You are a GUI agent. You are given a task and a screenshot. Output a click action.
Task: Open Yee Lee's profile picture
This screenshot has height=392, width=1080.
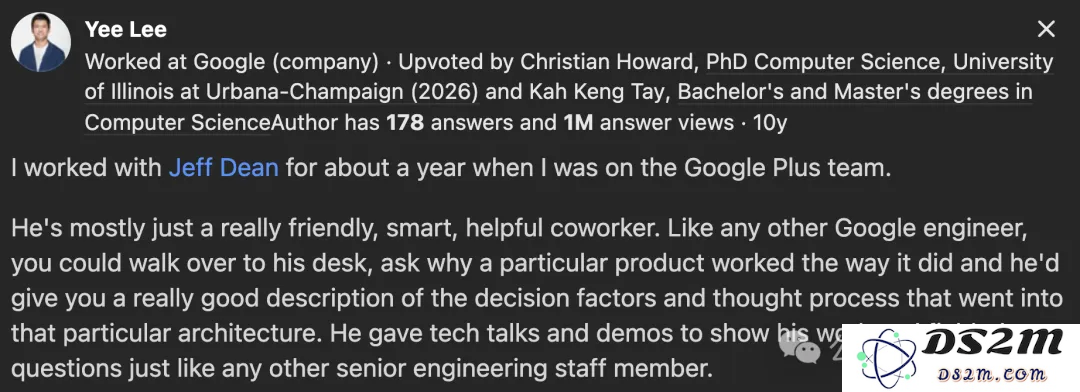(x=41, y=42)
